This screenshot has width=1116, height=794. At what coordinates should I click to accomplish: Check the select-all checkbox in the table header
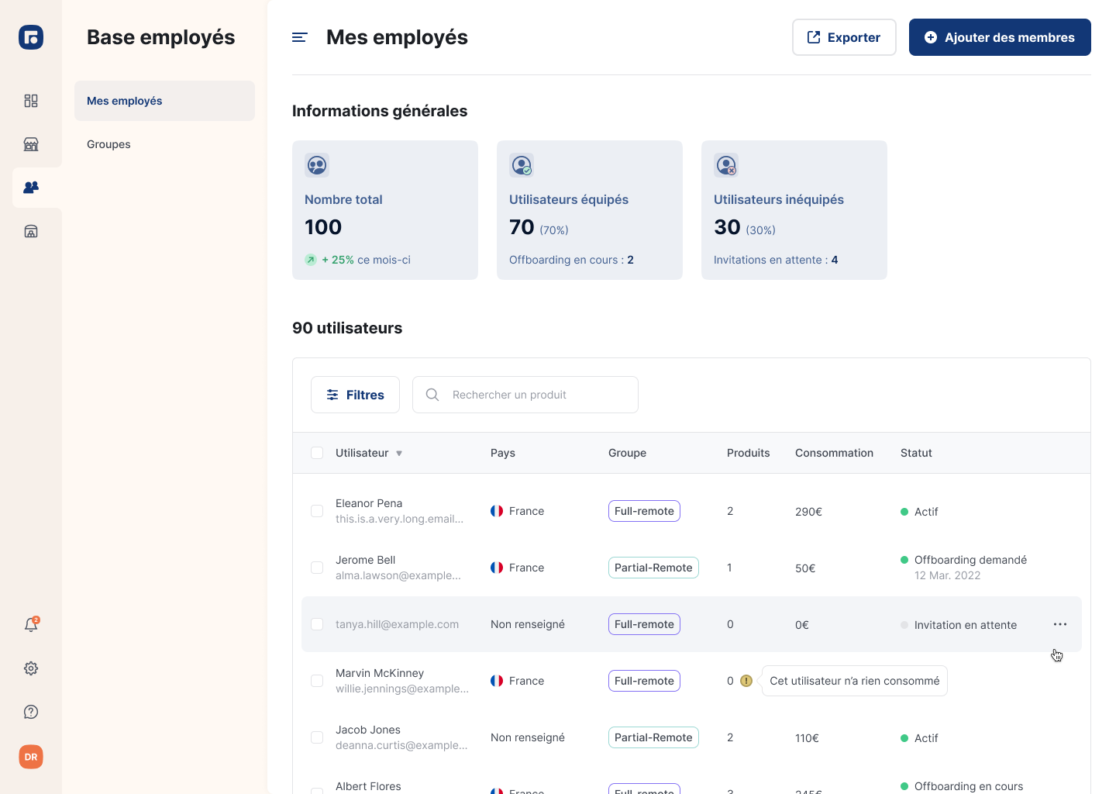click(x=317, y=453)
